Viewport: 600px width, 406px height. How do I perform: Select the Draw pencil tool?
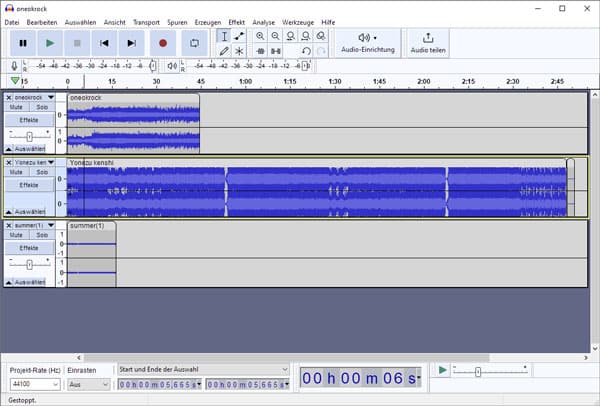click(224, 51)
